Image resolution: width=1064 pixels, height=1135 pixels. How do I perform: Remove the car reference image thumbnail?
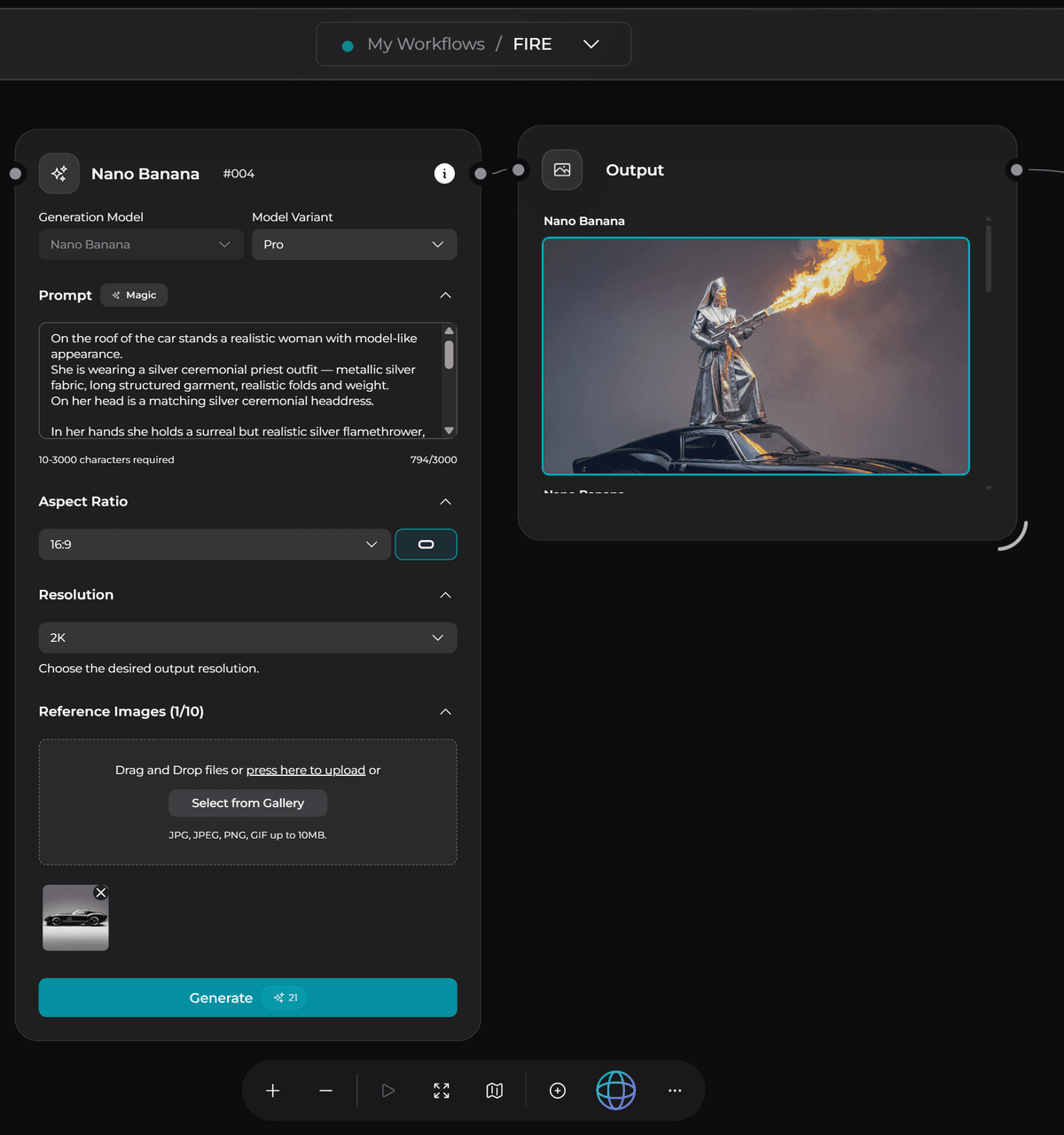click(x=100, y=892)
